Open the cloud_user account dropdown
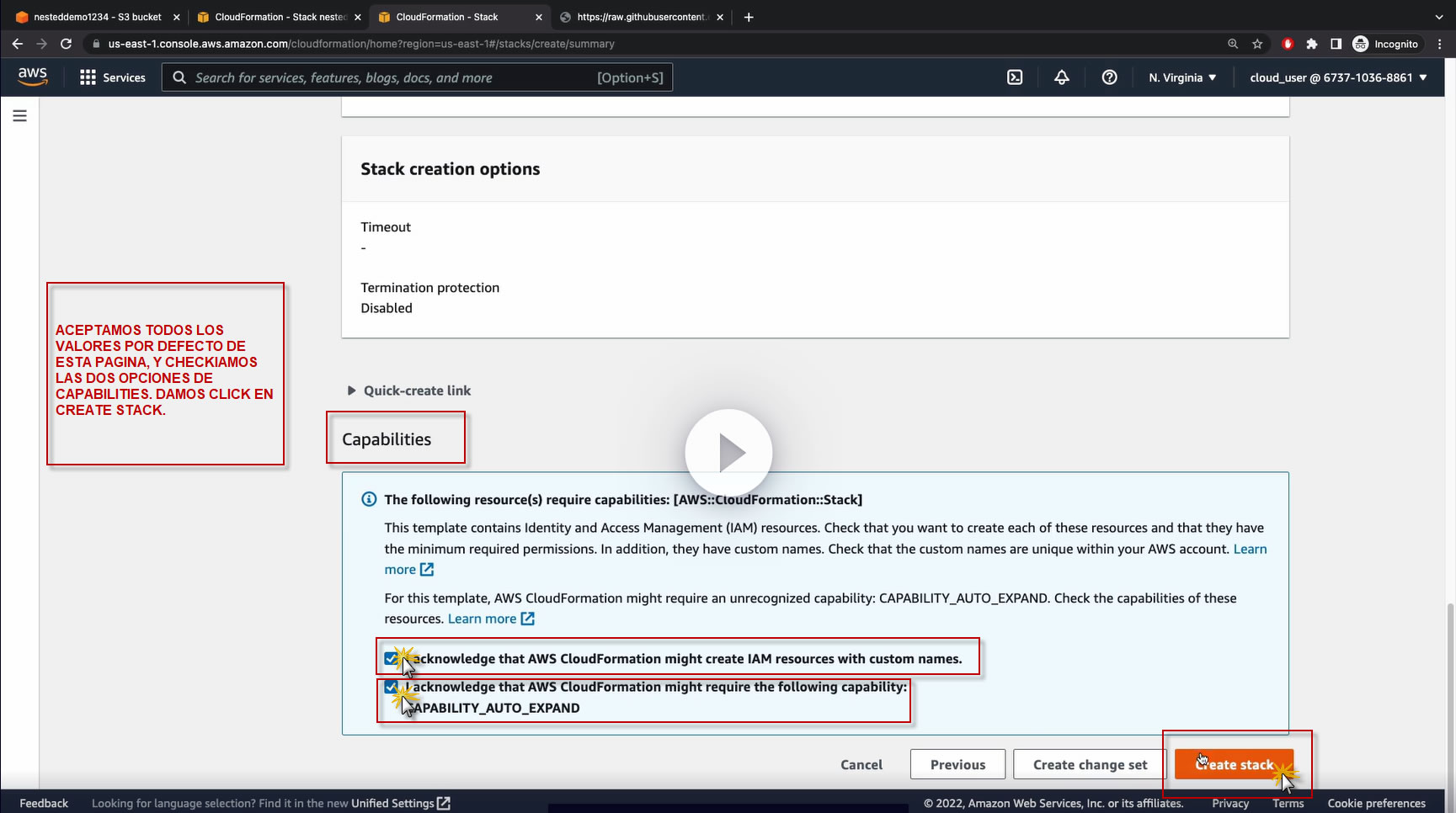The height and width of the screenshot is (813, 1456). click(1338, 77)
